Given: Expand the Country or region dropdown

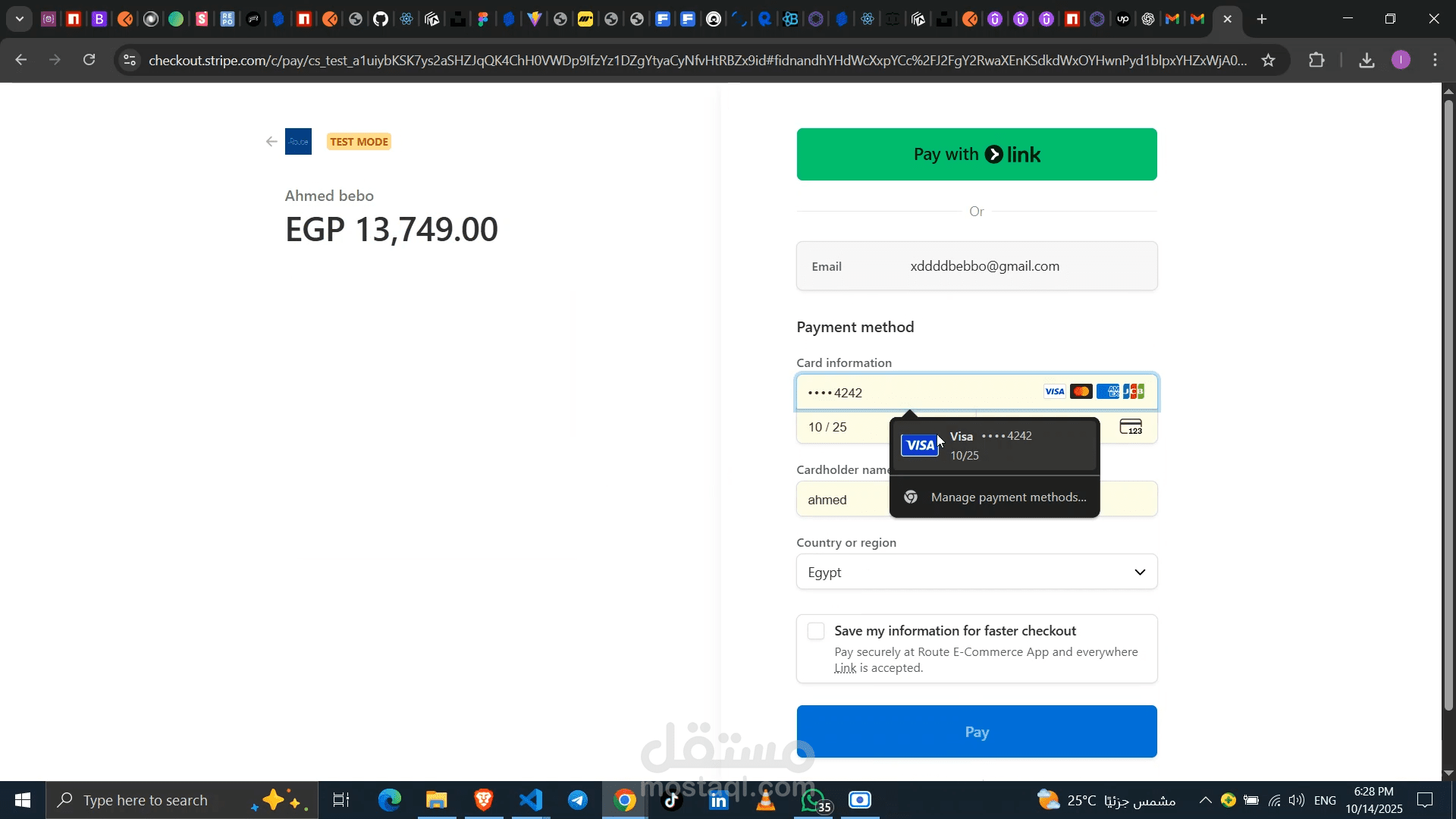Looking at the screenshot, I should pos(976,572).
